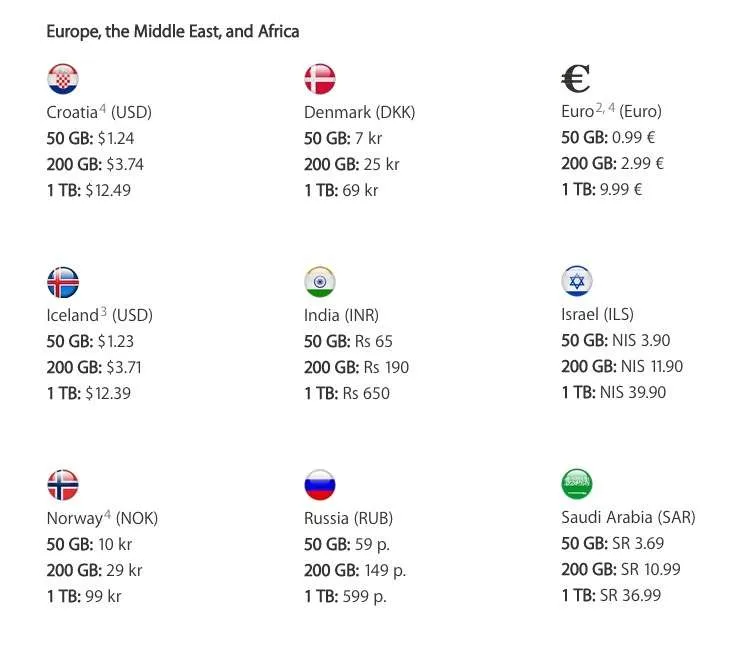Click the Euro footnote 2, 4 superscript
This screenshot has height=650, width=737.
(x=605, y=108)
